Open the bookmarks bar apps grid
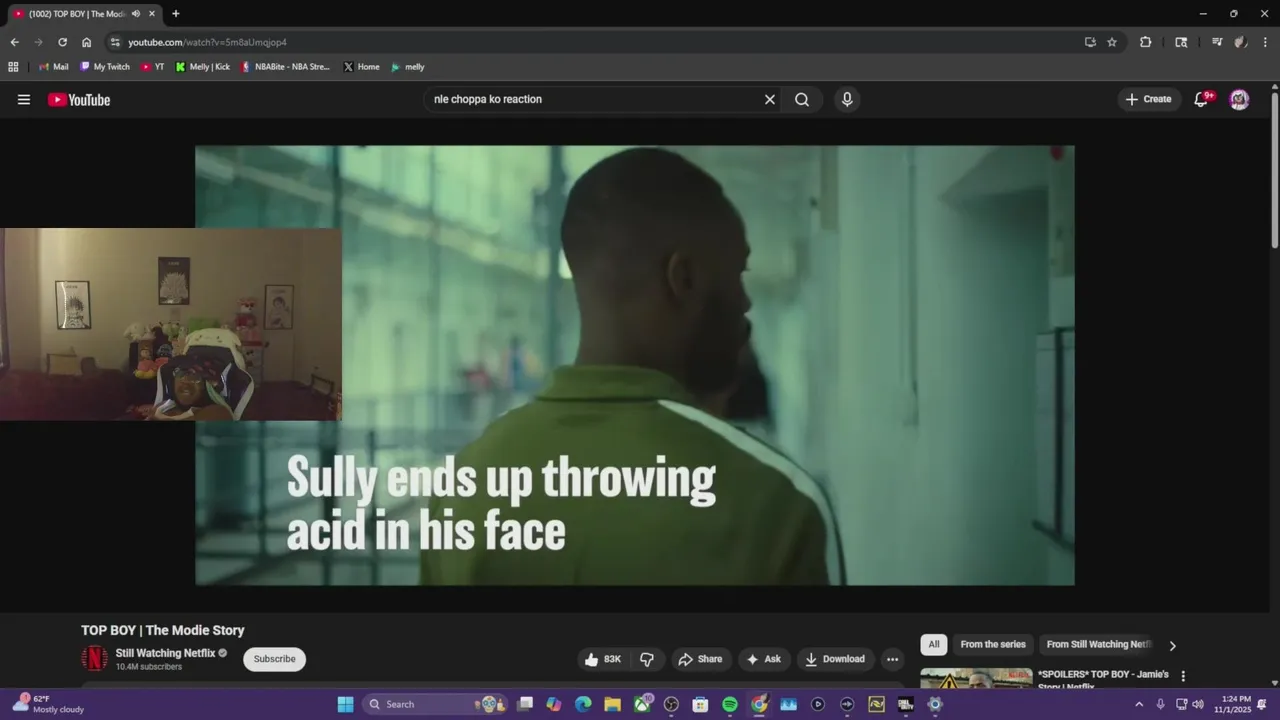This screenshot has width=1280, height=720. click(x=13, y=67)
